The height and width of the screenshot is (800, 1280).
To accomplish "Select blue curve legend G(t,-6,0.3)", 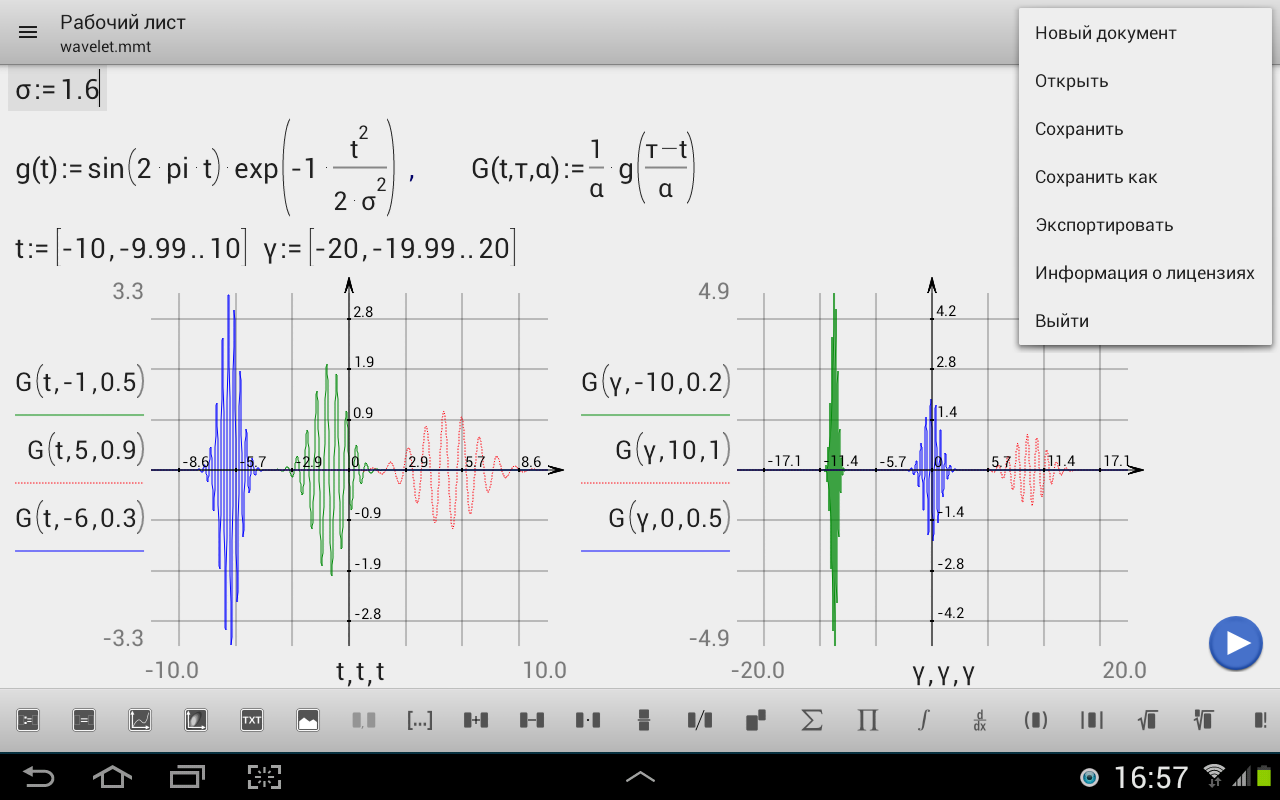I will pos(80,518).
